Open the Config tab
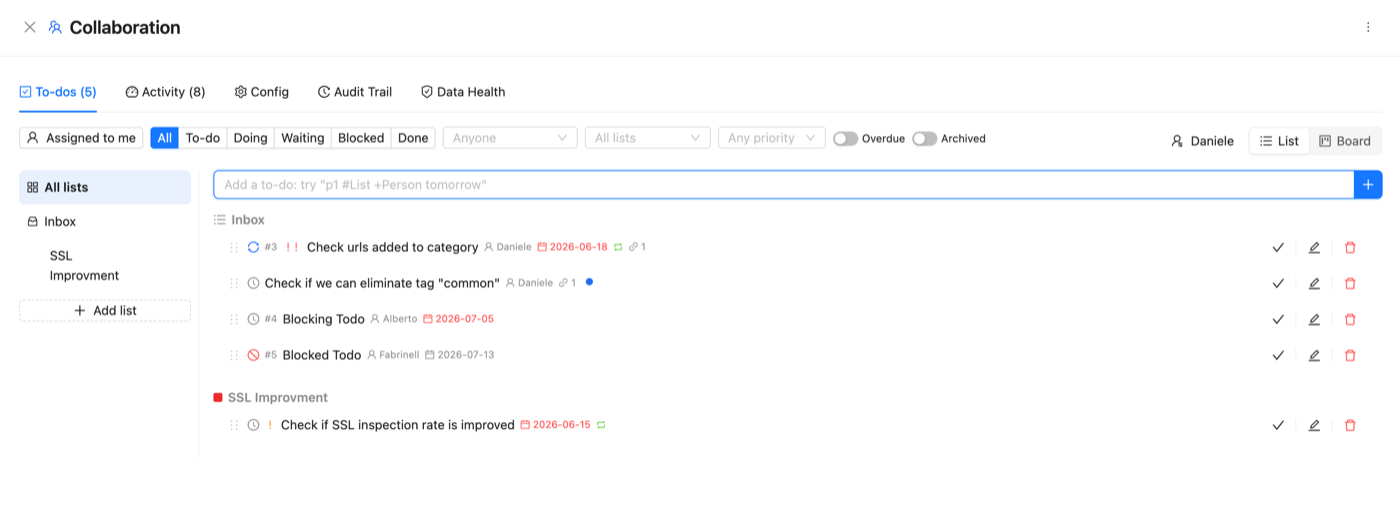1400x513 pixels. point(262,92)
